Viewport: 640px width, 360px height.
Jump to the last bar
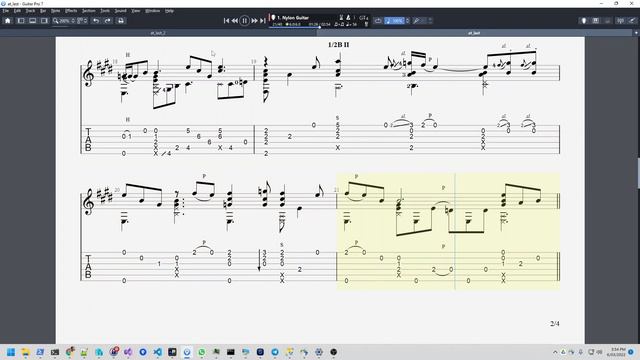pos(263,21)
